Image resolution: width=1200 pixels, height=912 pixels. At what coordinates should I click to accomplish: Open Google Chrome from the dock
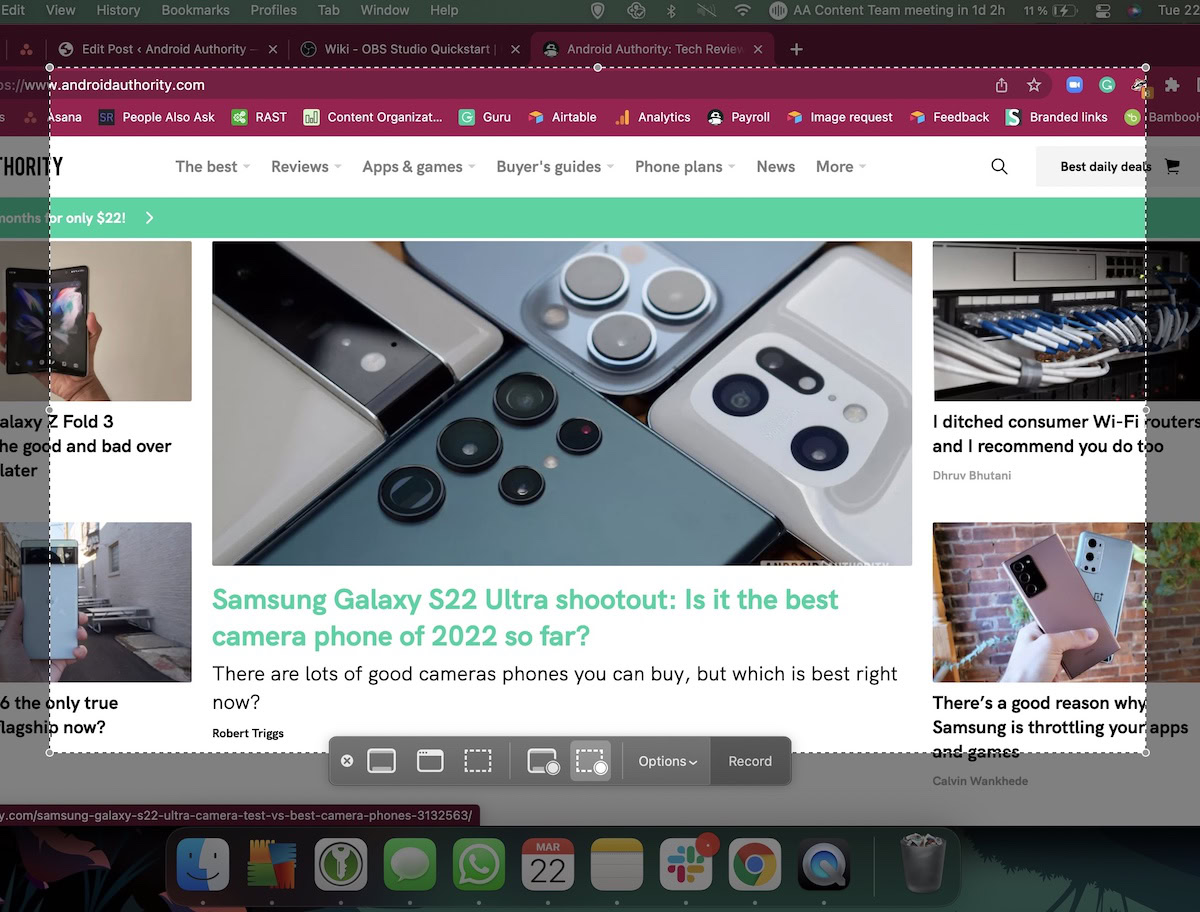[755, 864]
